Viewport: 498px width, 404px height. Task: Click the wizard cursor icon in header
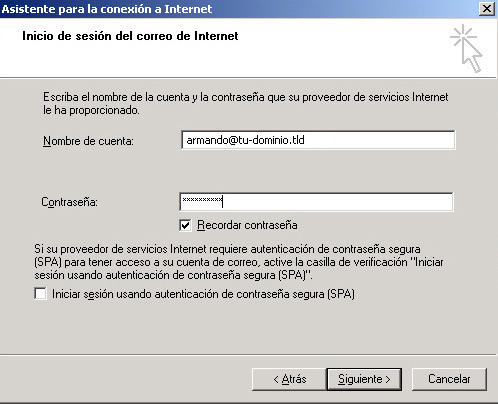[x=467, y=48]
